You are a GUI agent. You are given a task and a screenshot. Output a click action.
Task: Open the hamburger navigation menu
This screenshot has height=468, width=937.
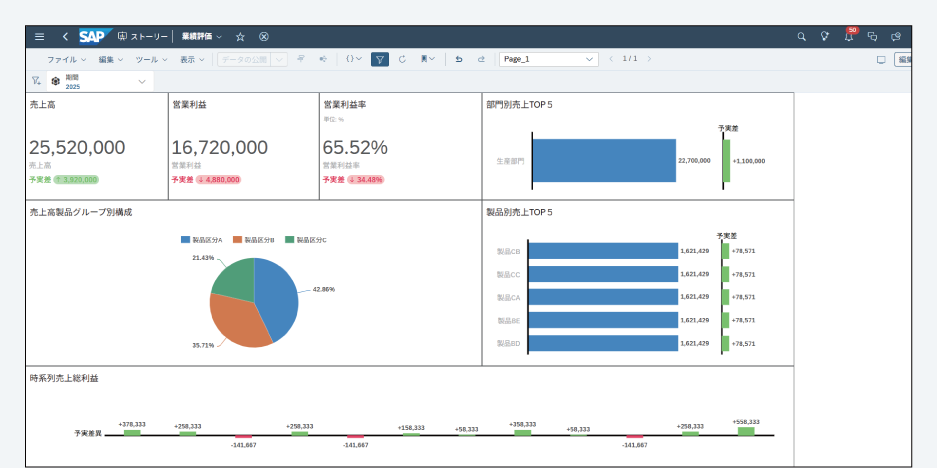(40, 37)
